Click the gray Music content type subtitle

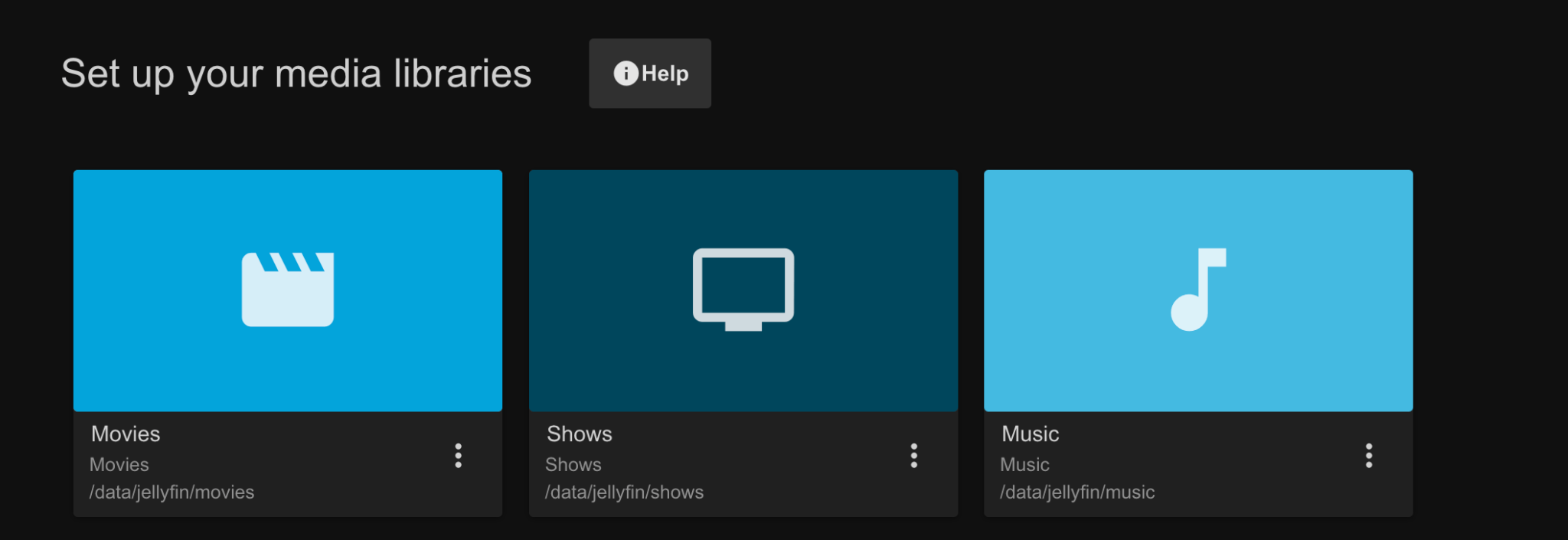[x=1024, y=465]
